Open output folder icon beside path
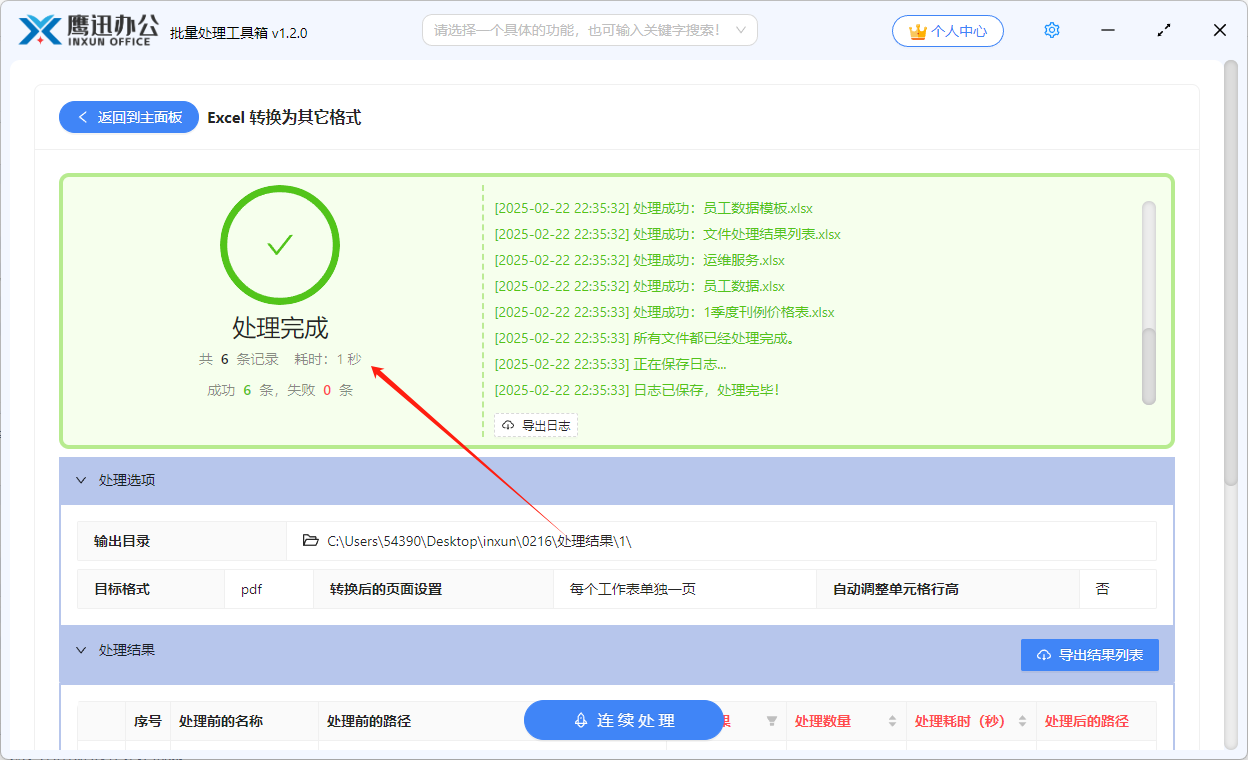The height and width of the screenshot is (760, 1248). tap(311, 541)
